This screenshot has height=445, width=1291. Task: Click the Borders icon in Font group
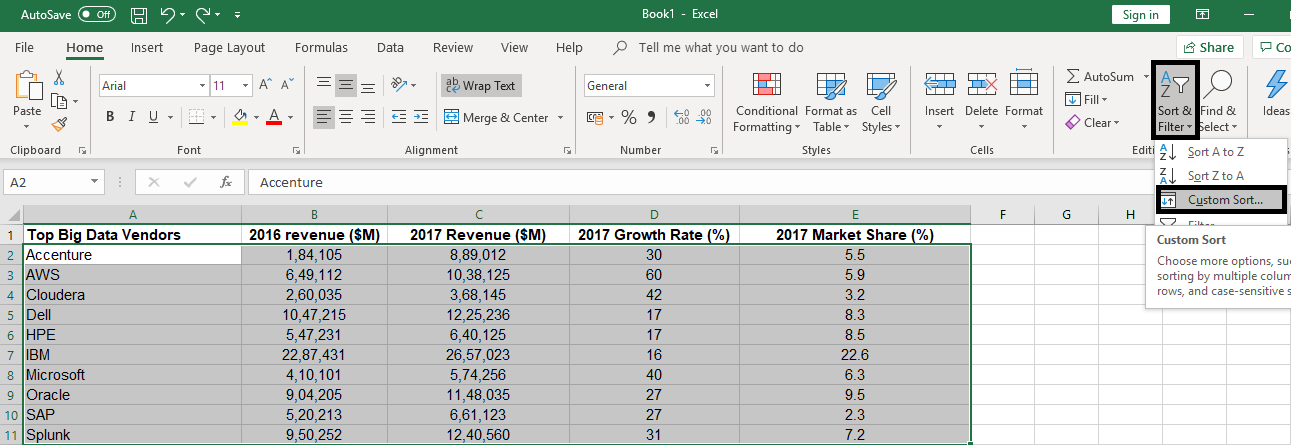point(196,117)
